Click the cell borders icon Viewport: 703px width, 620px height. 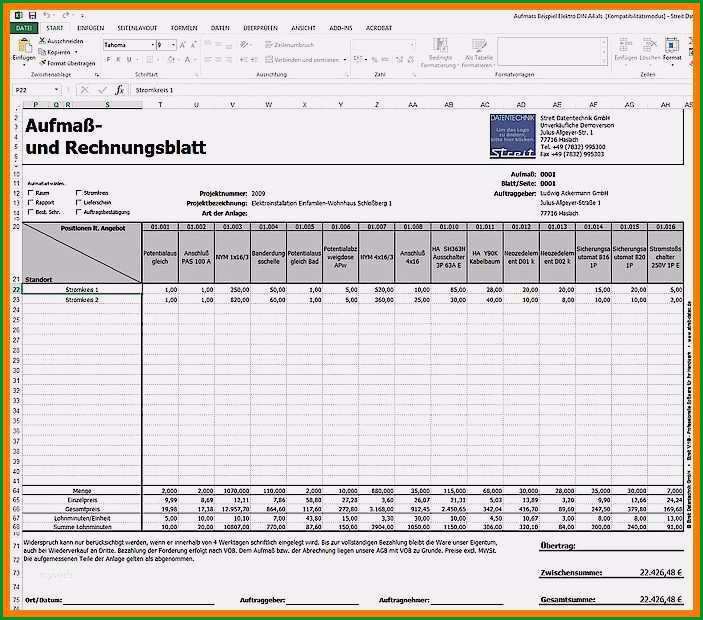(x=150, y=60)
